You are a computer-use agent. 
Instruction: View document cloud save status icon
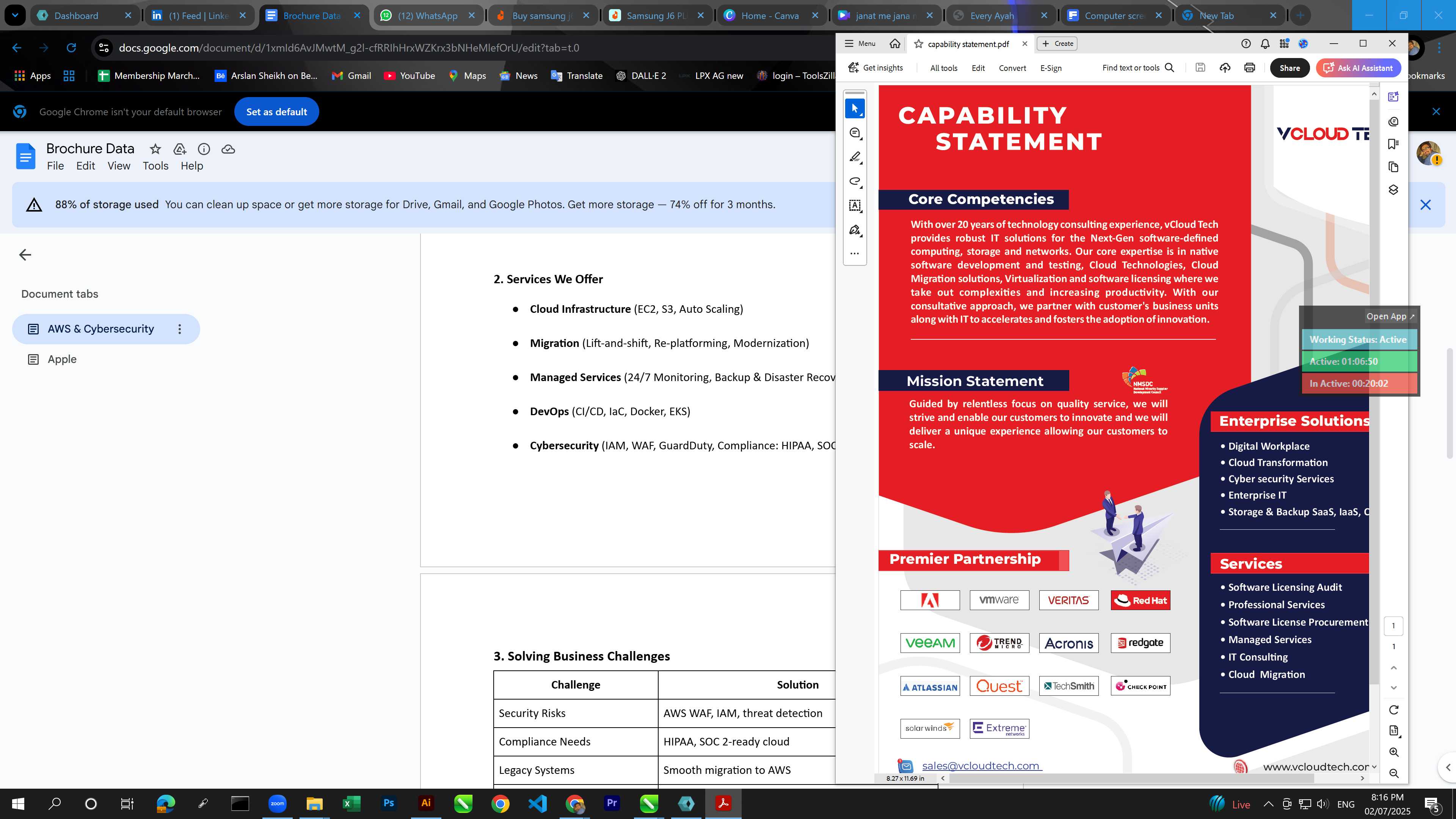pyautogui.click(x=228, y=149)
